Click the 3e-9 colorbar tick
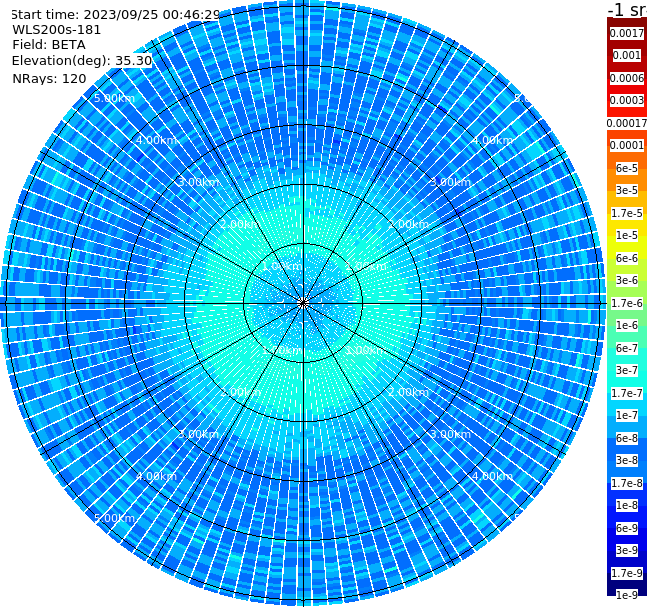 pyautogui.click(x=627, y=550)
